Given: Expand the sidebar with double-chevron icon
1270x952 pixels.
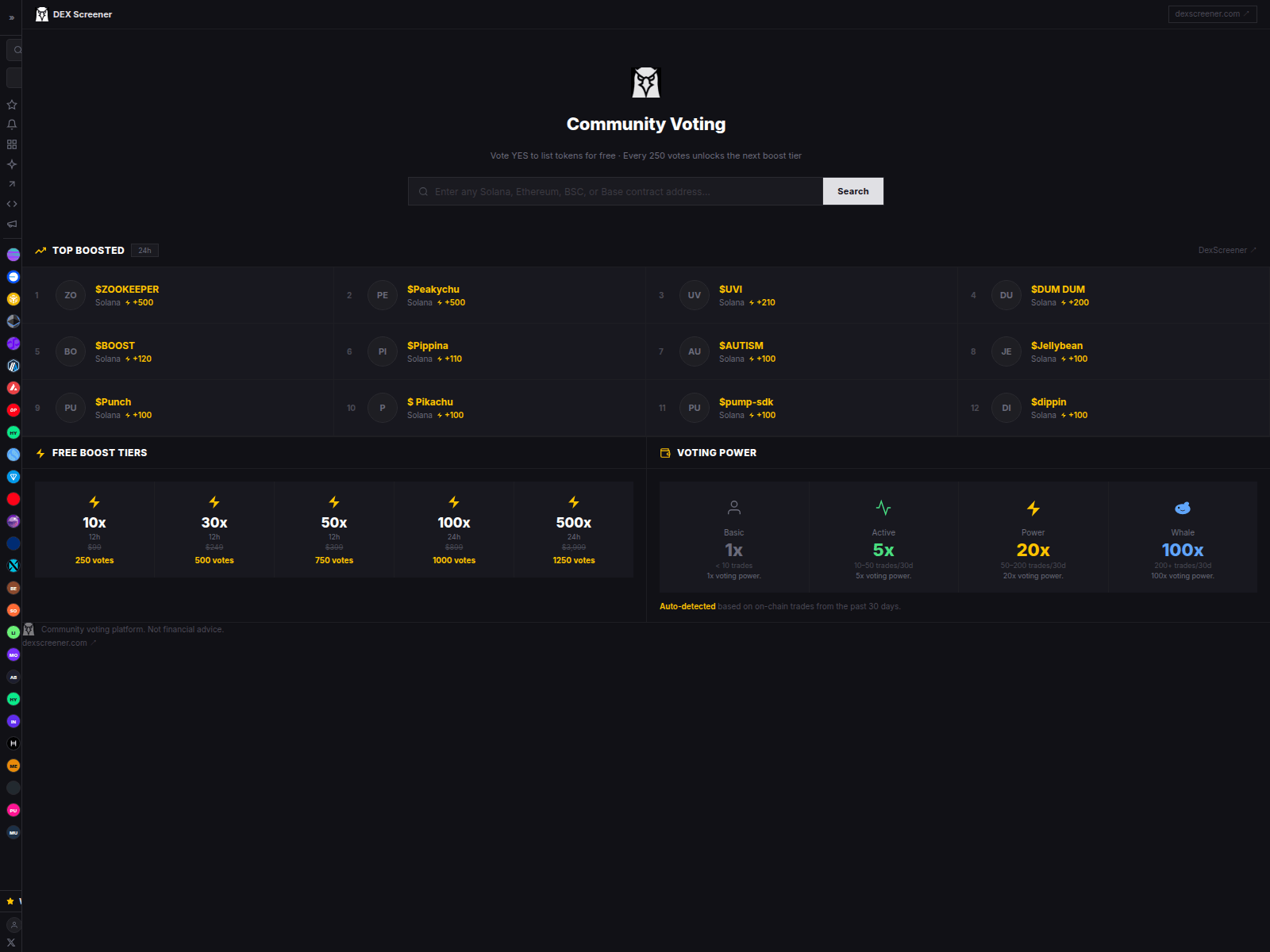Looking at the screenshot, I should coord(11,17).
